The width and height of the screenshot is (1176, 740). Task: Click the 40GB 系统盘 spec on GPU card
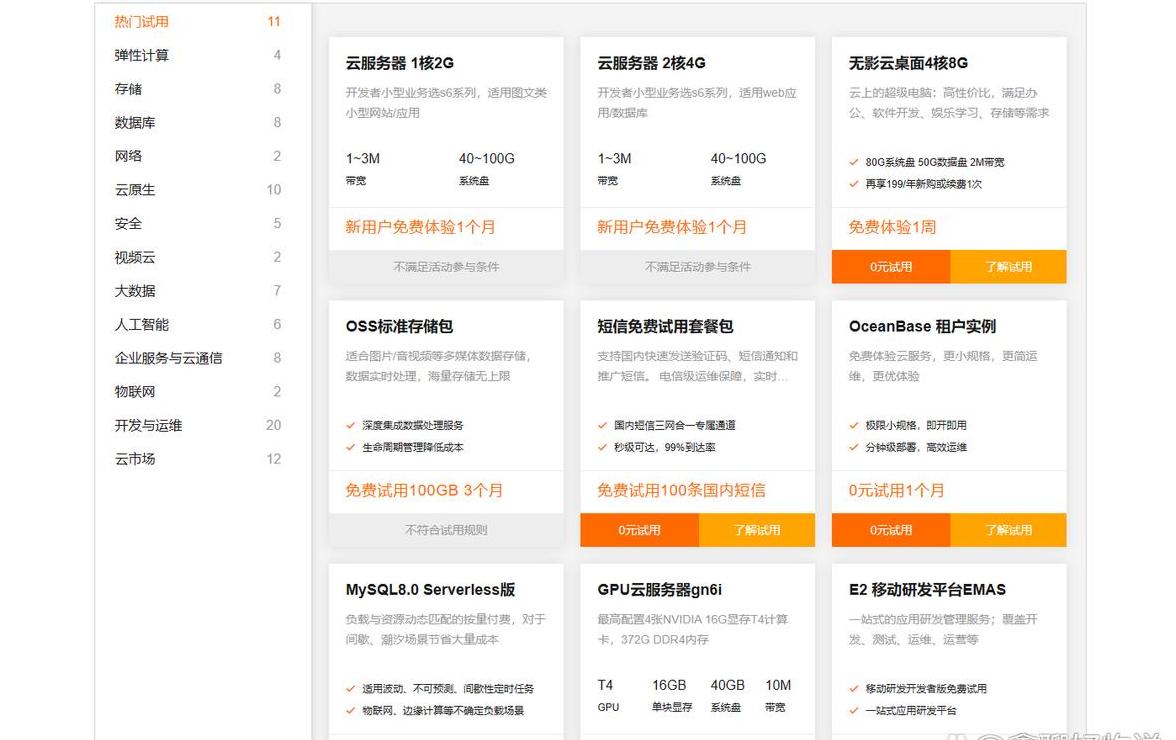[728, 695]
